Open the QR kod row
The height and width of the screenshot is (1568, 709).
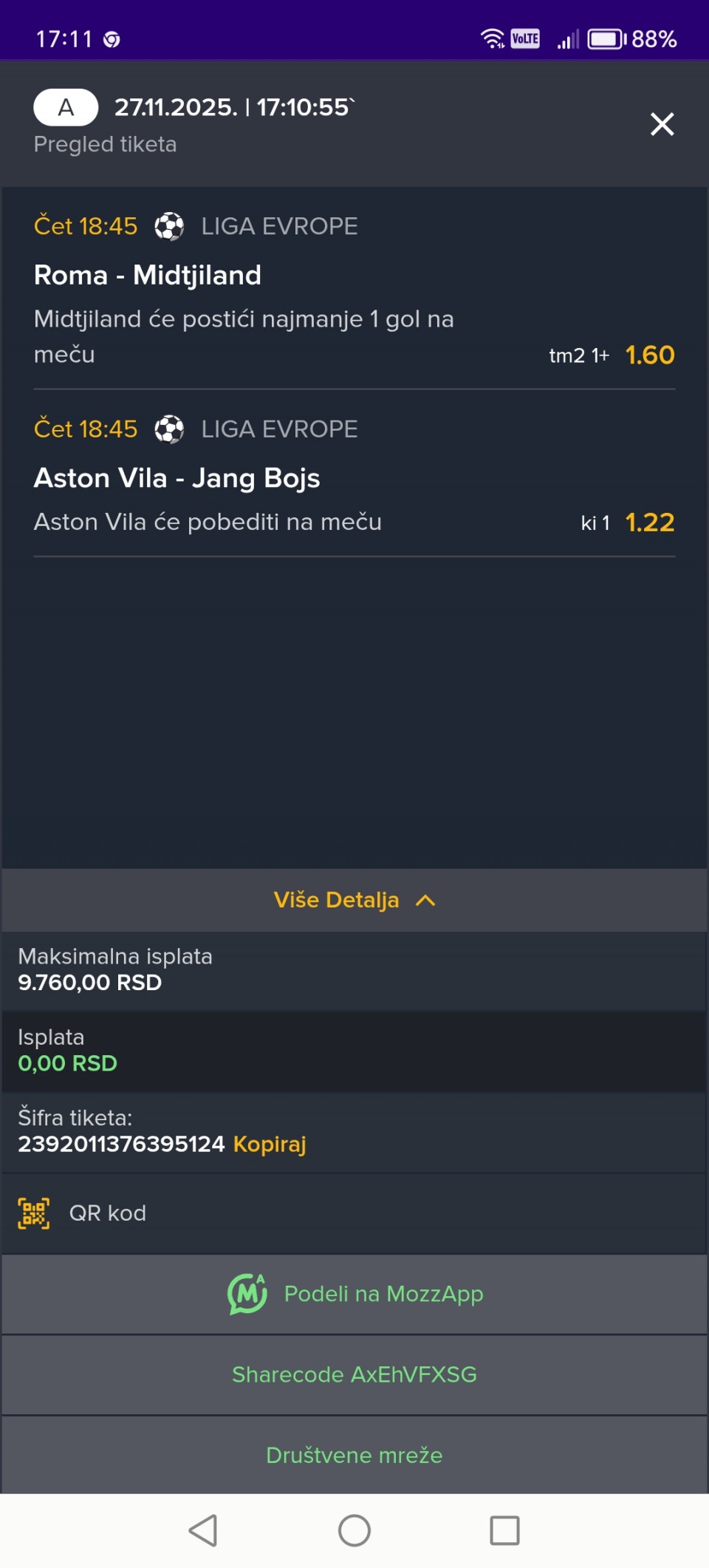[x=108, y=1213]
